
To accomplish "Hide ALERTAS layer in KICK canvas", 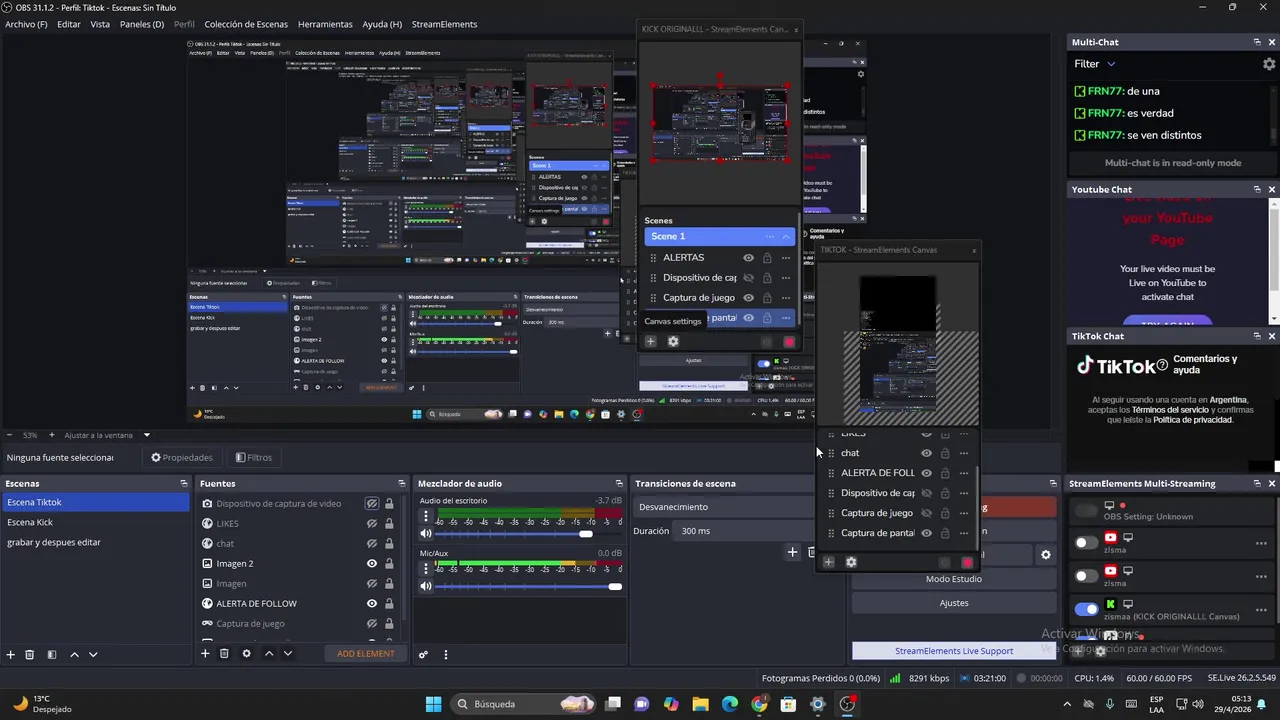I will coord(748,258).
